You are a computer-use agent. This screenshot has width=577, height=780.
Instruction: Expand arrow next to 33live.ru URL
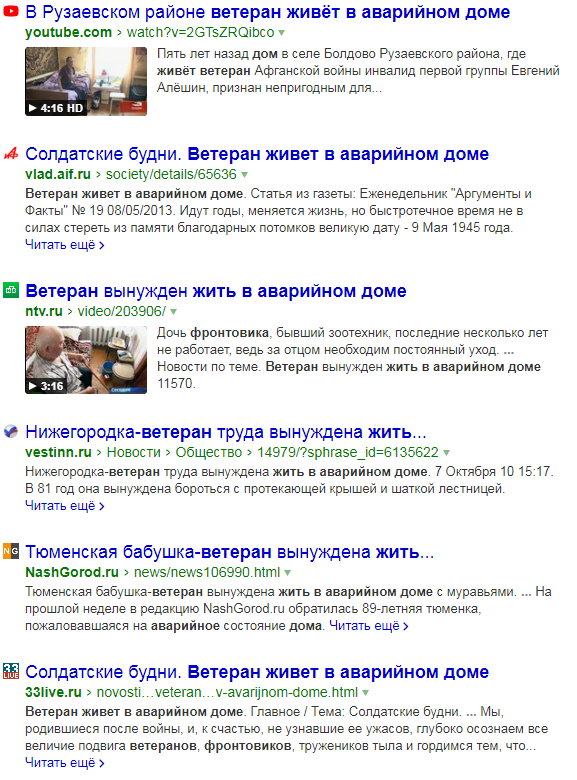point(366,693)
